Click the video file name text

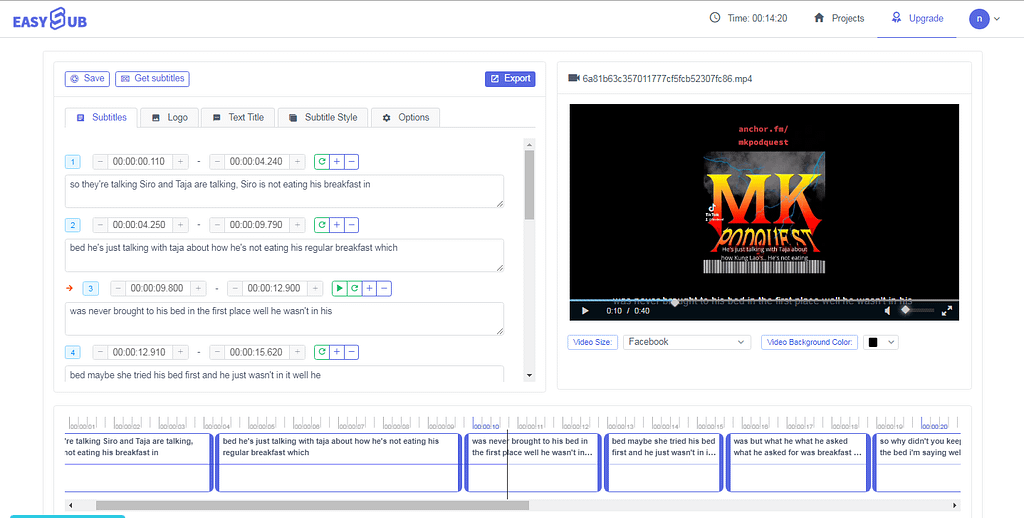point(667,78)
